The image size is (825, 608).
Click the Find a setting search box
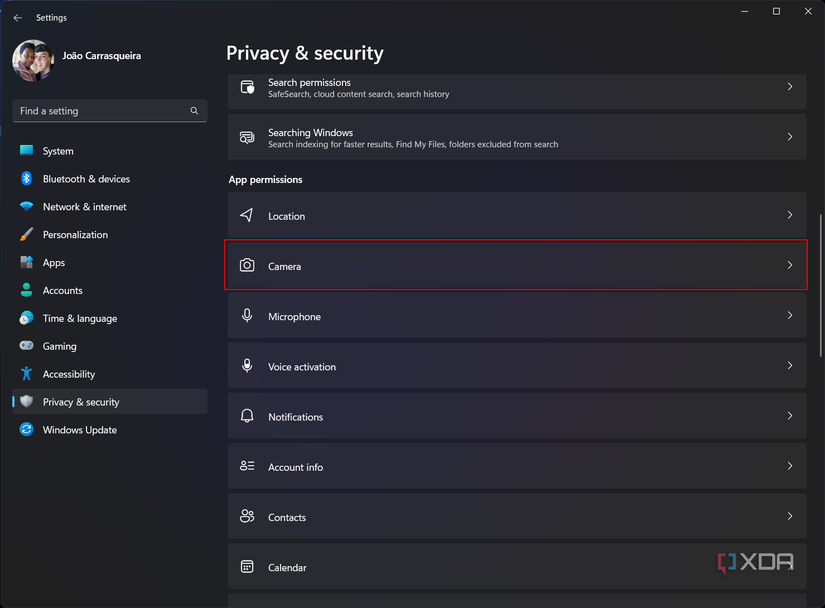(x=100, y=111)
